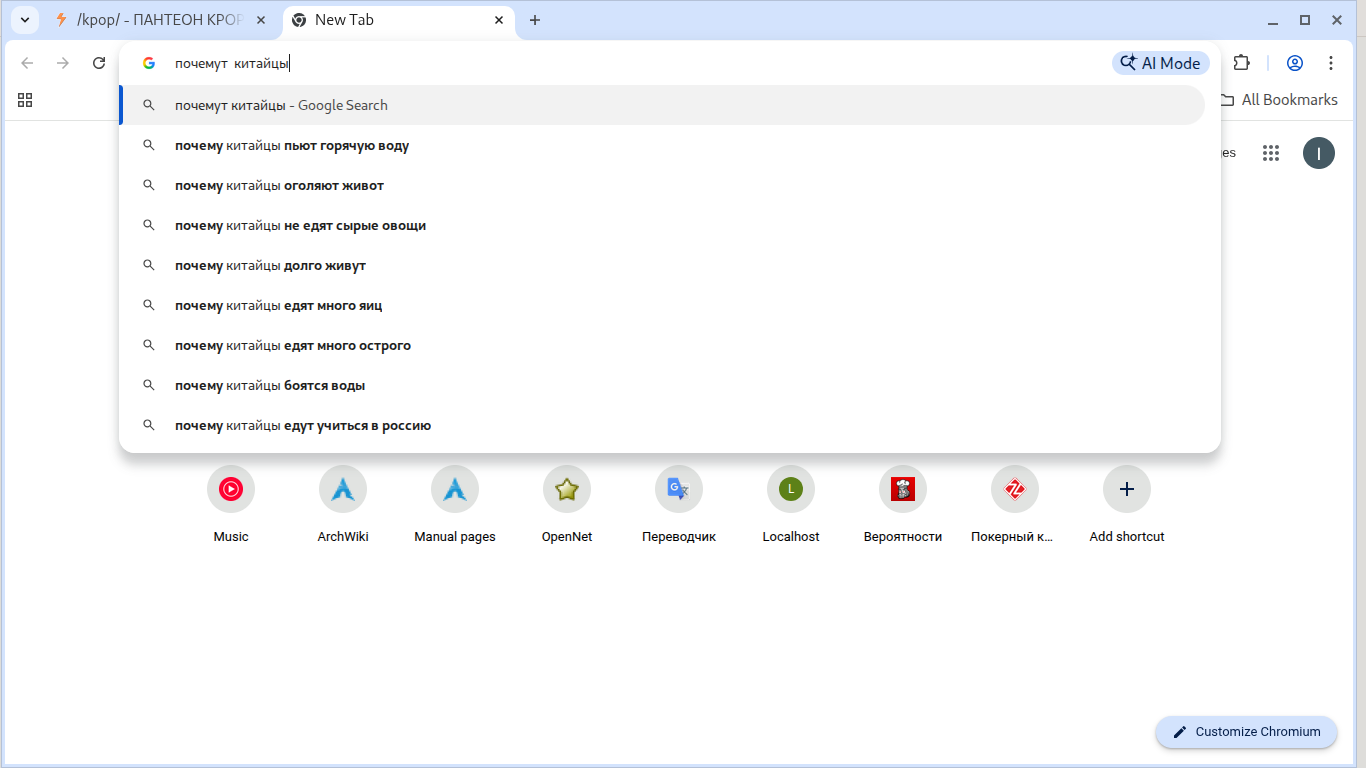Click the Add shortcut plus icon
The width and height of the screenshot is (1366, 768).
pos(1127,489)
